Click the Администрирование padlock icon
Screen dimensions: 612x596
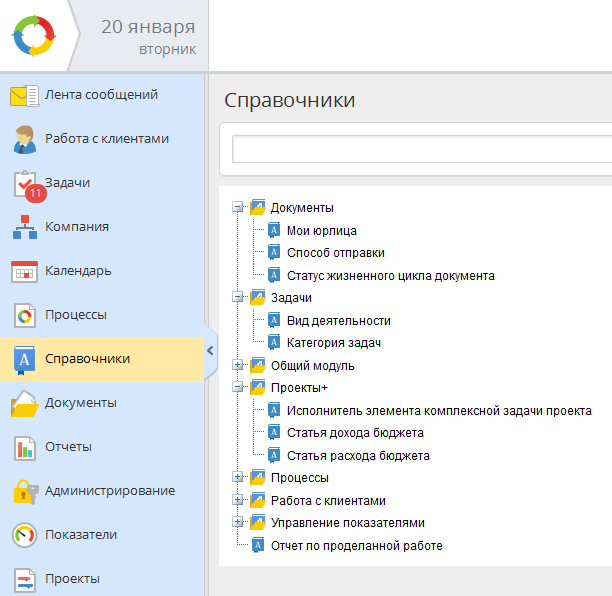point(26,492)
